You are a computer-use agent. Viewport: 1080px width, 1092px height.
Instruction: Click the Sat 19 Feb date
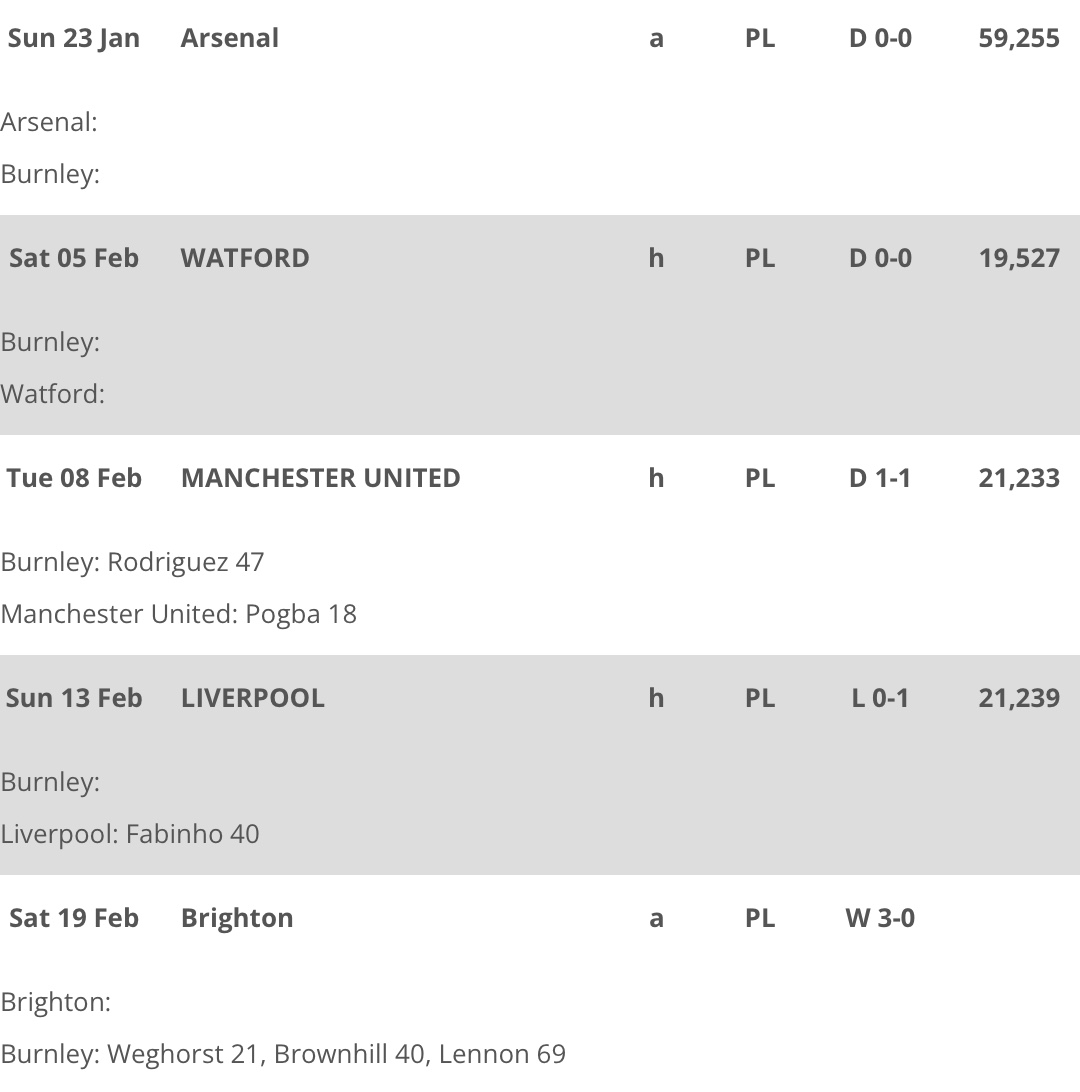coord(74,918)
